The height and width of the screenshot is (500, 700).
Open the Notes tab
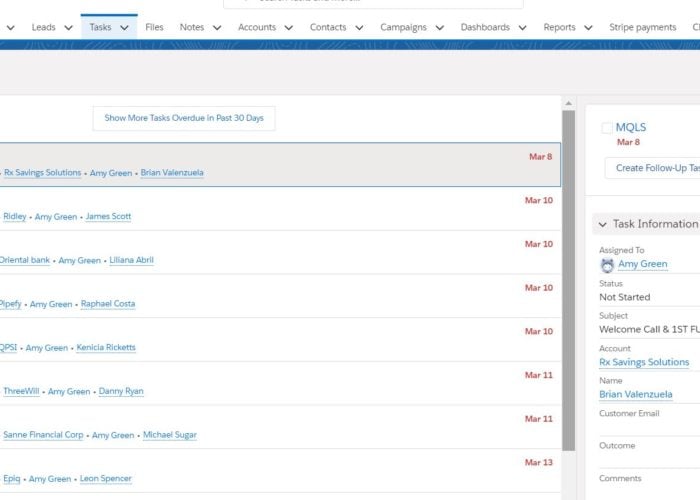[x=192, y=27]
